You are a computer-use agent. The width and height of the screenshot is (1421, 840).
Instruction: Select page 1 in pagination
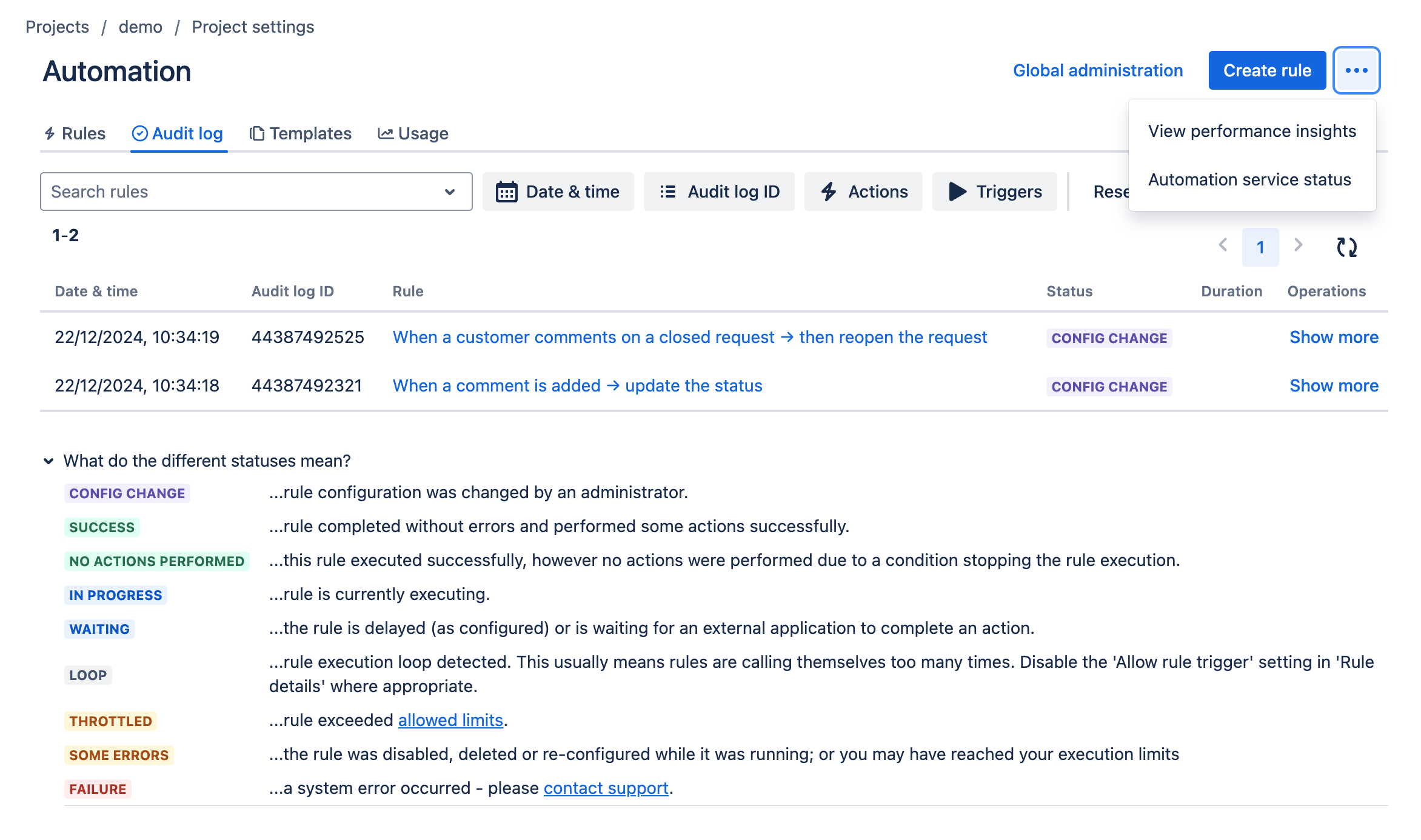pyautogui.click(x=1260, y=247)
